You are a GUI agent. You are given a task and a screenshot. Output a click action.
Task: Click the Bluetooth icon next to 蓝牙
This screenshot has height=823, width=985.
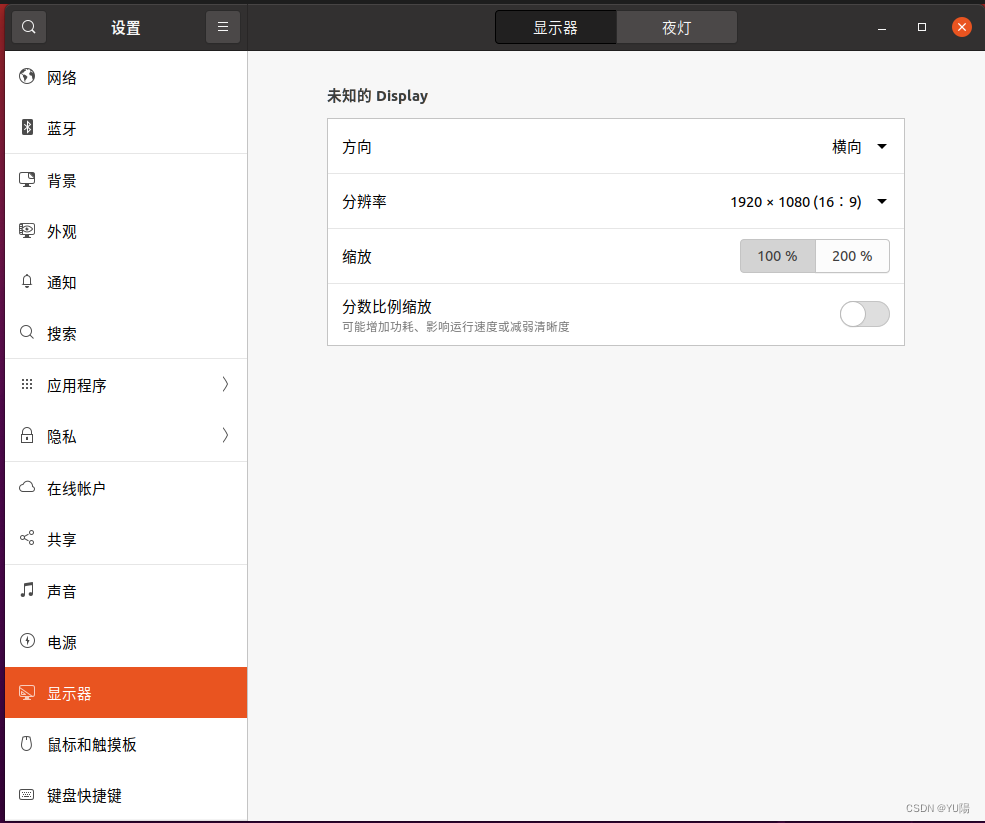point(27,128)
